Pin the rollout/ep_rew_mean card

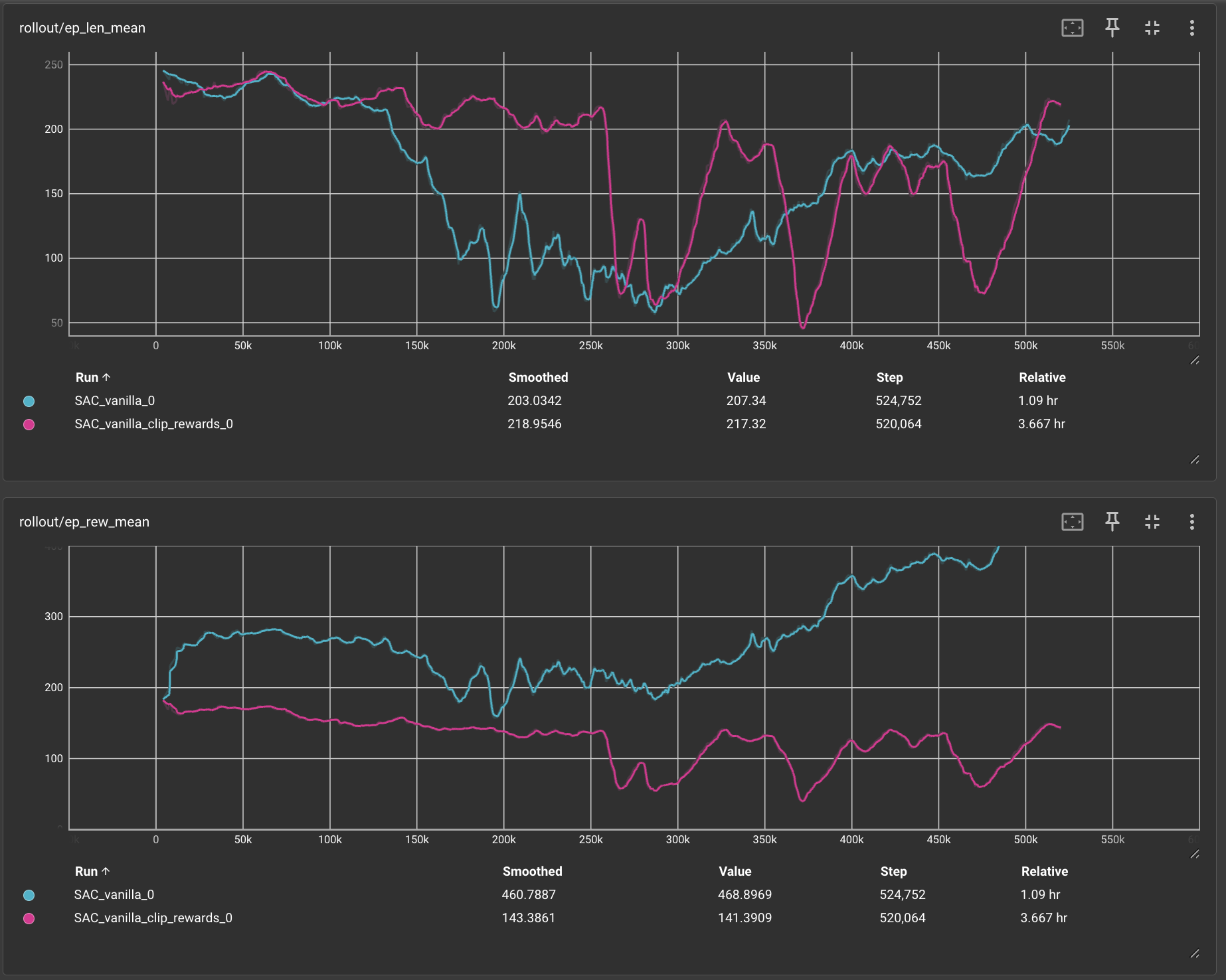point(1112,522)
